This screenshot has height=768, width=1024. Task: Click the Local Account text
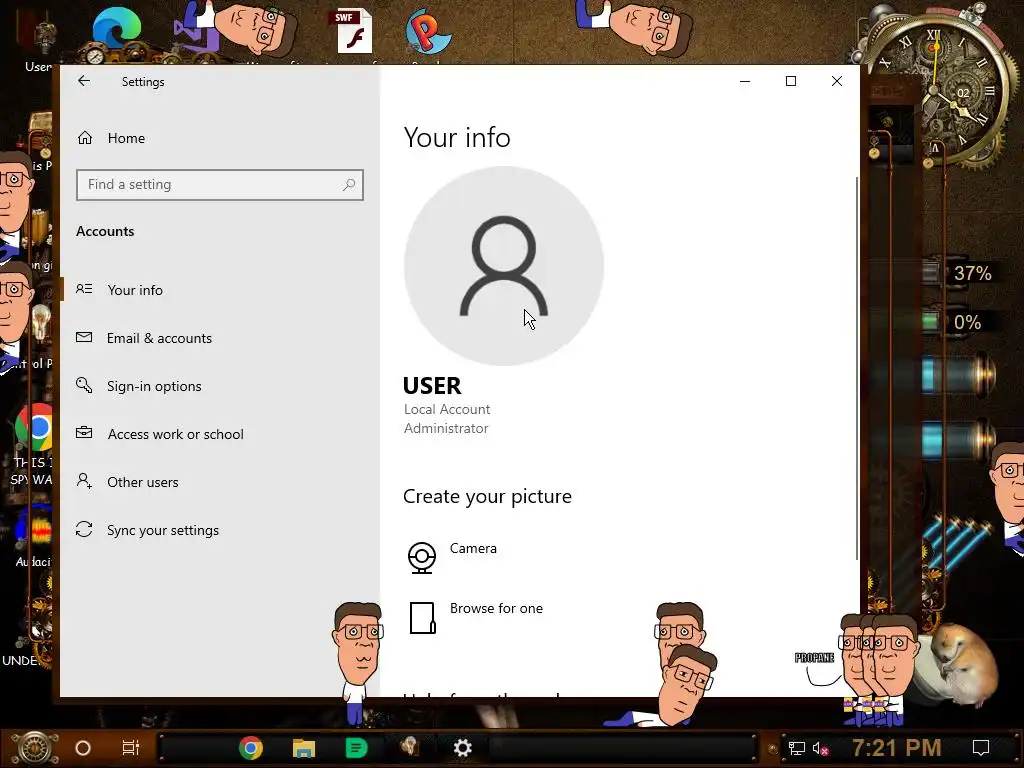point(447,409)
